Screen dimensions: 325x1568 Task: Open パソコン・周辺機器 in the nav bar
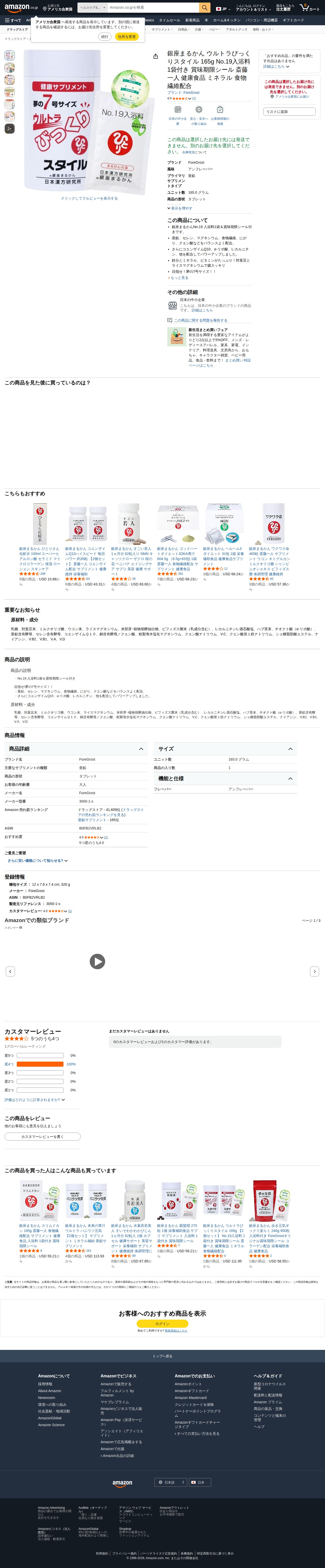[x=261, y=20]
